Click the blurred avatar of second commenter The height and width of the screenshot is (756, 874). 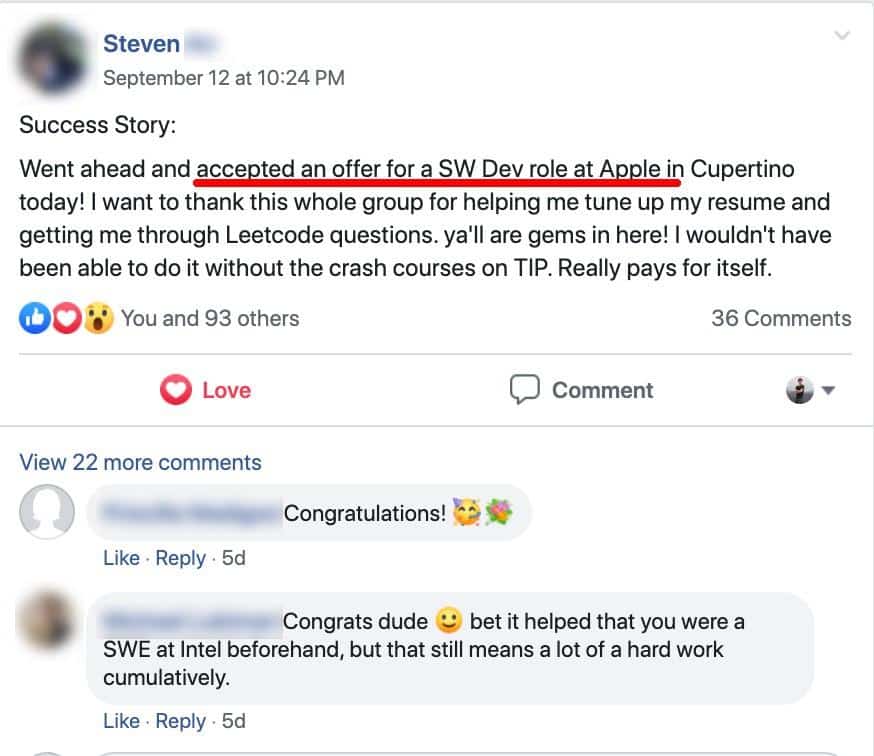47,619
